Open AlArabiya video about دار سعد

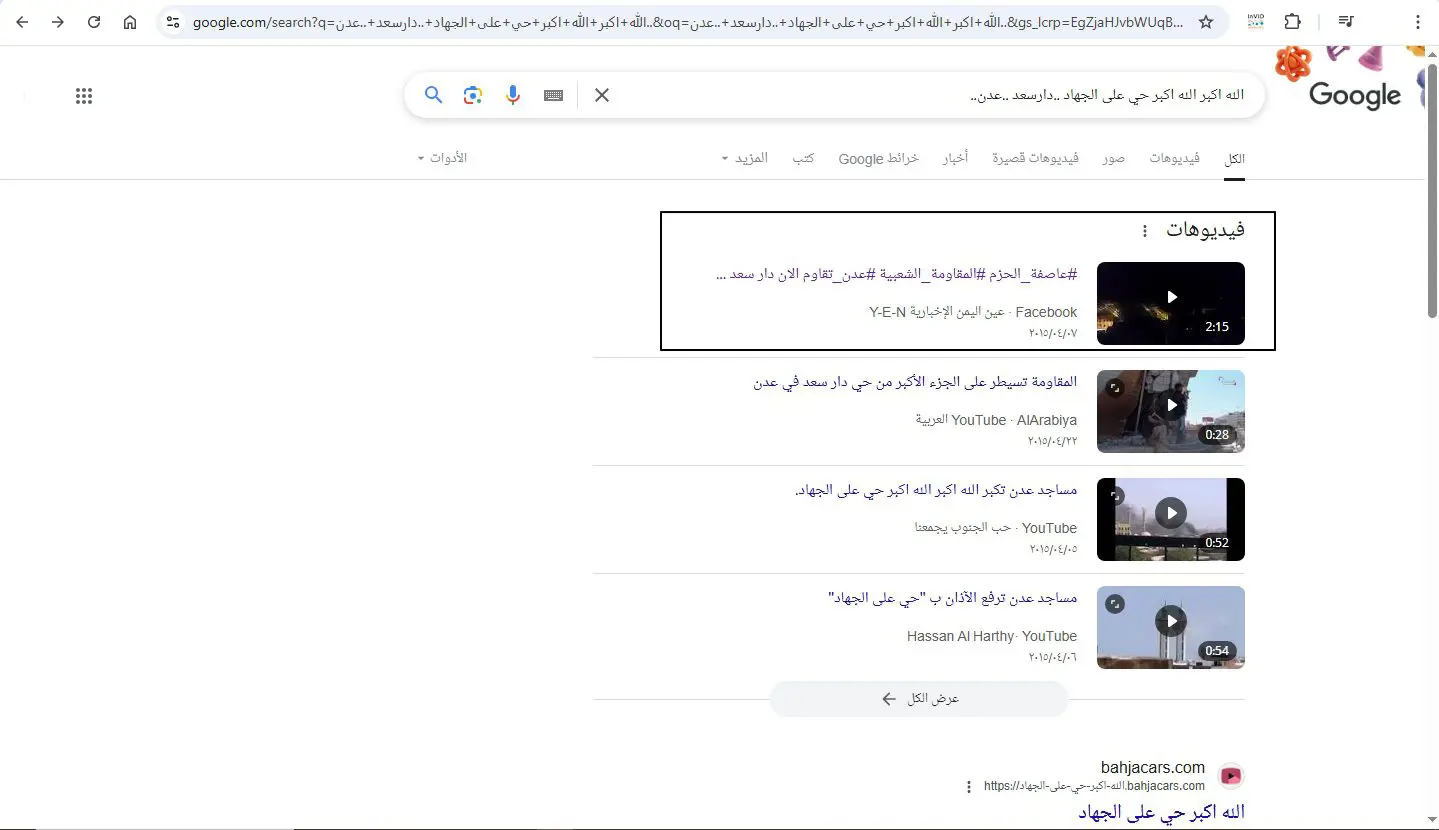915,382
